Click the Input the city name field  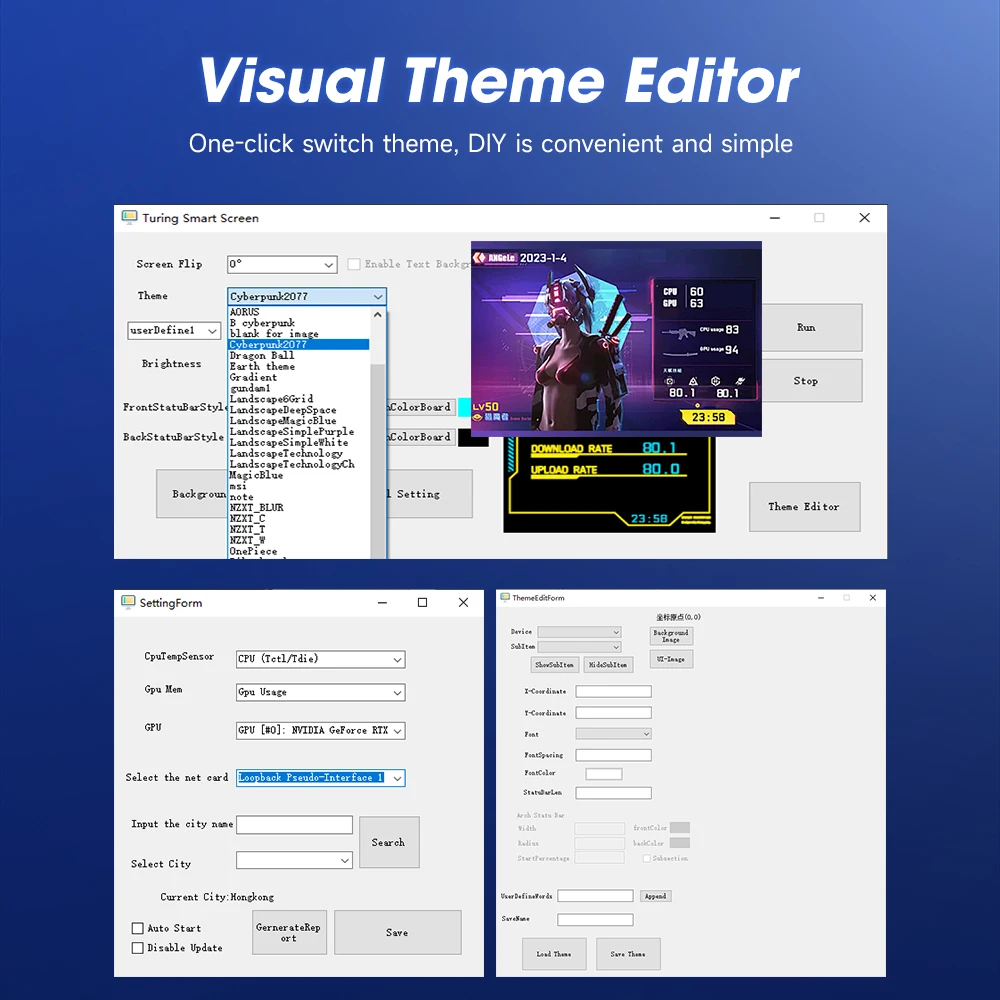294,825
